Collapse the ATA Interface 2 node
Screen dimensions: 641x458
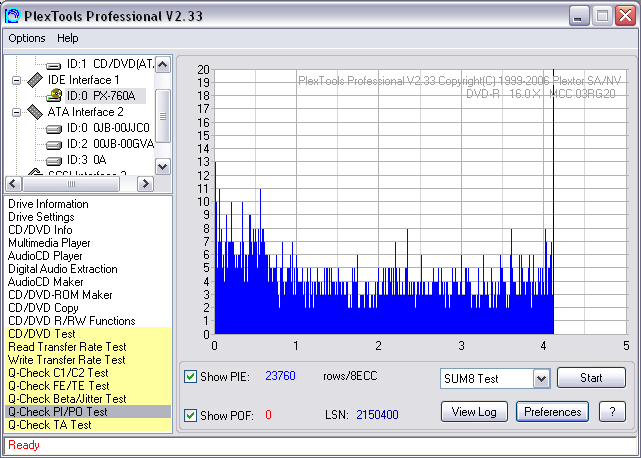16,112
